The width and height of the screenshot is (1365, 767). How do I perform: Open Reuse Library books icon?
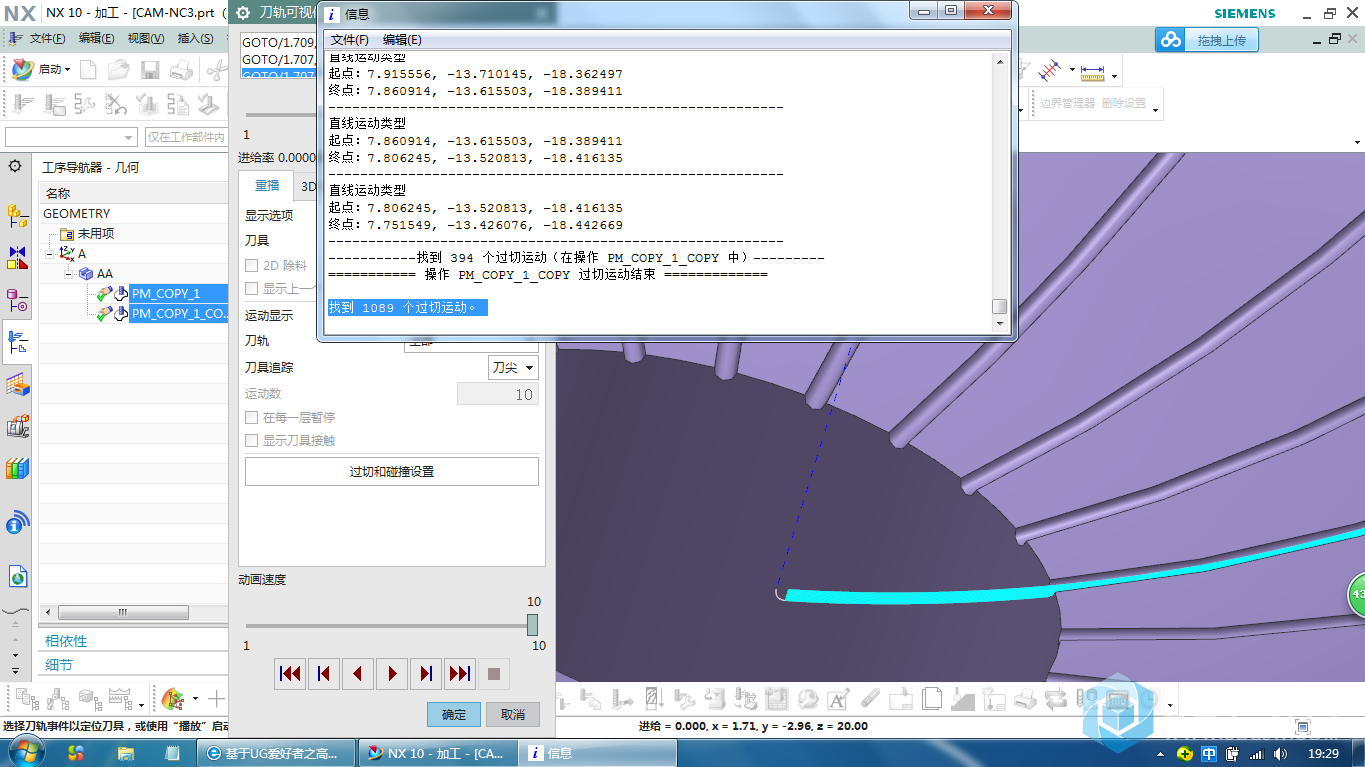17,468
